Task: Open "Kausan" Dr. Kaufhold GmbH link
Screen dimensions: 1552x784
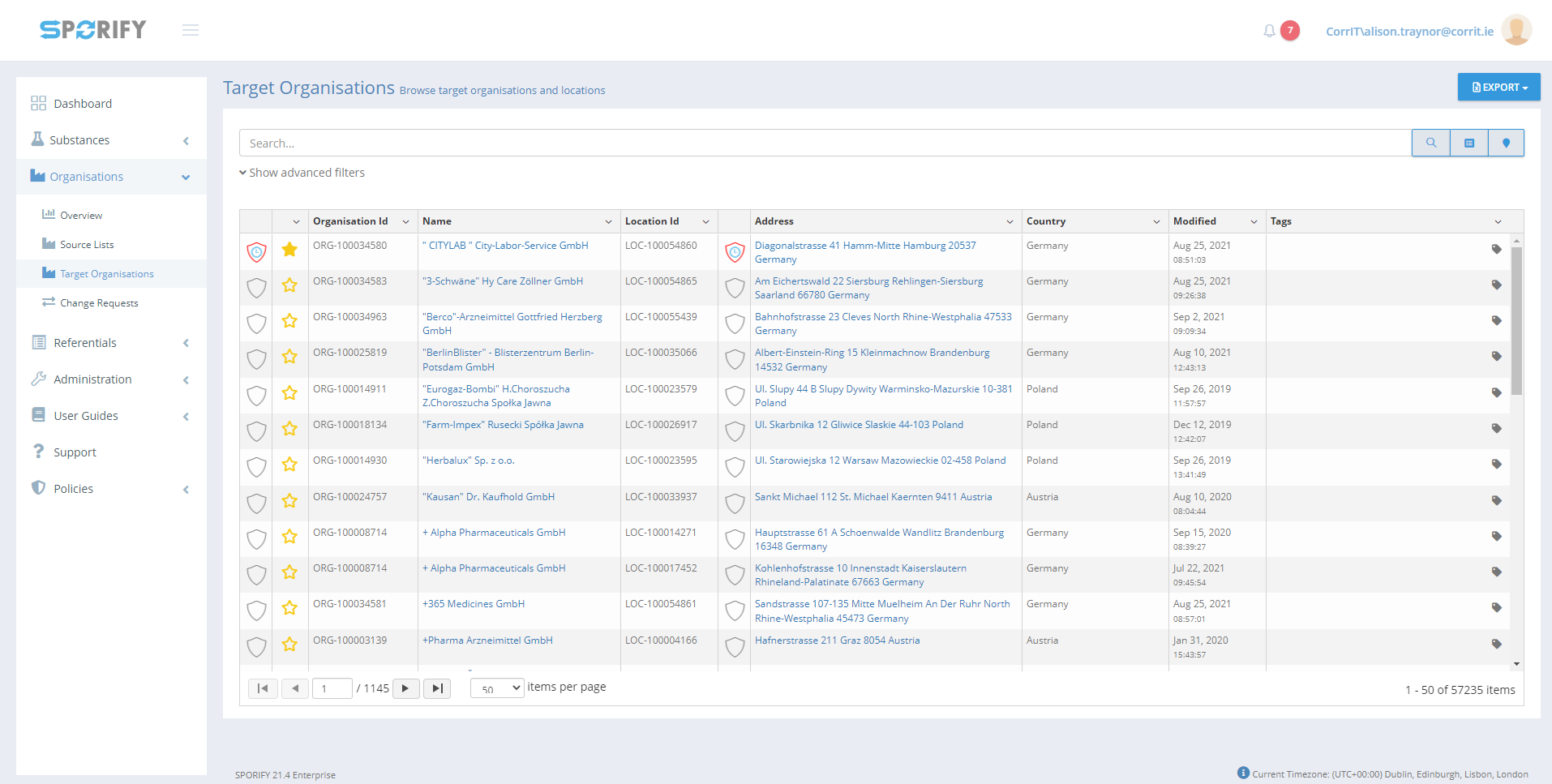Action: [x=488, y=497]
